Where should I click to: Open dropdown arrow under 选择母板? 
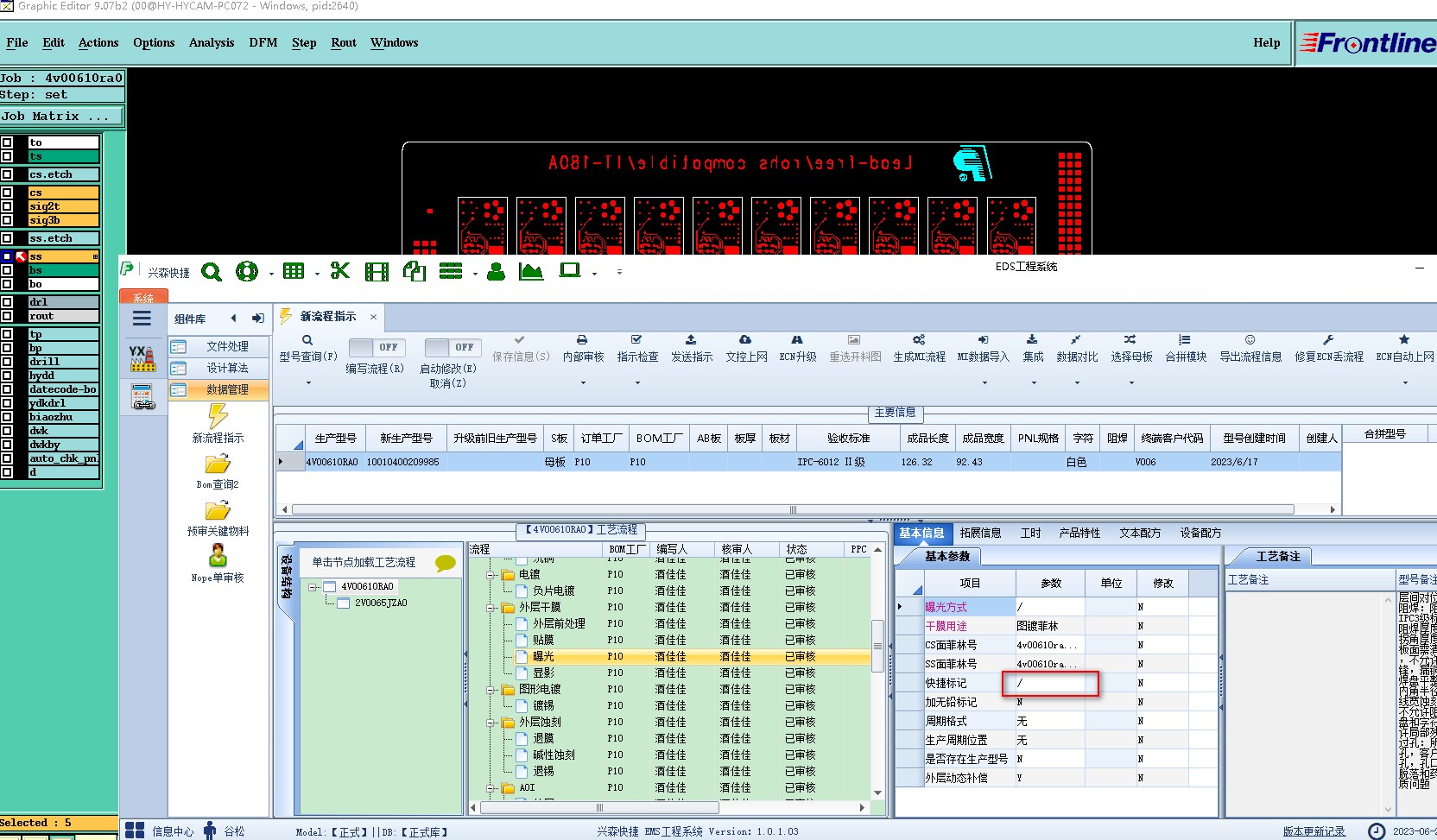[1131, 382]
